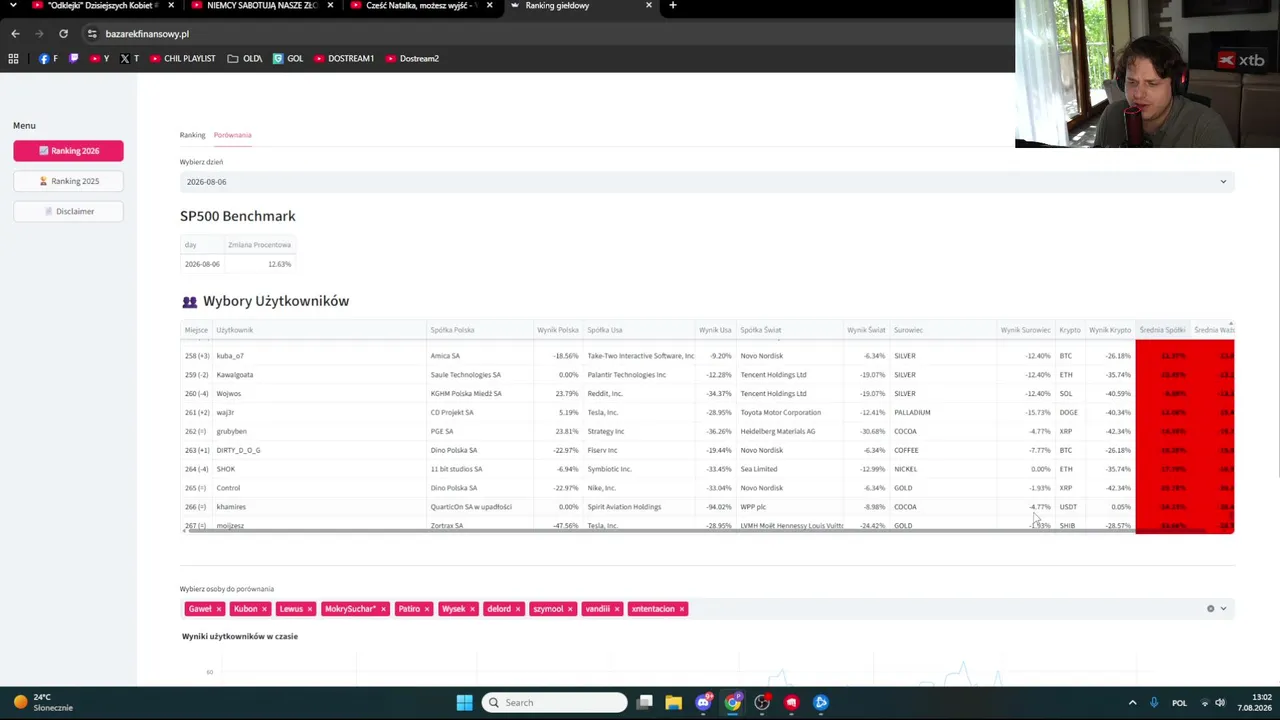
Task: Open the CHIL PLAYLIST bookmark
Action: [182, 58]
